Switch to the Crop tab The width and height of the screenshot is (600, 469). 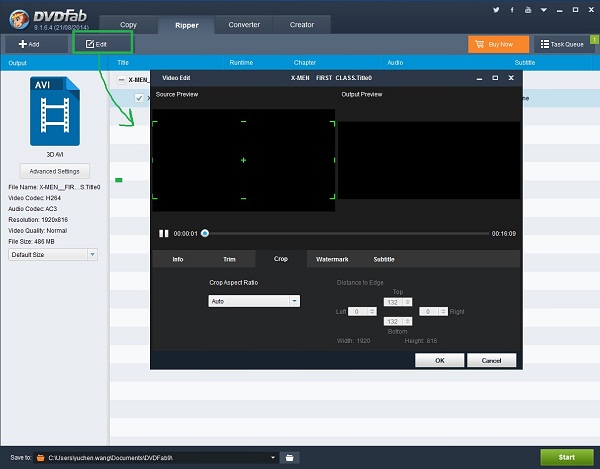(281, 259)
